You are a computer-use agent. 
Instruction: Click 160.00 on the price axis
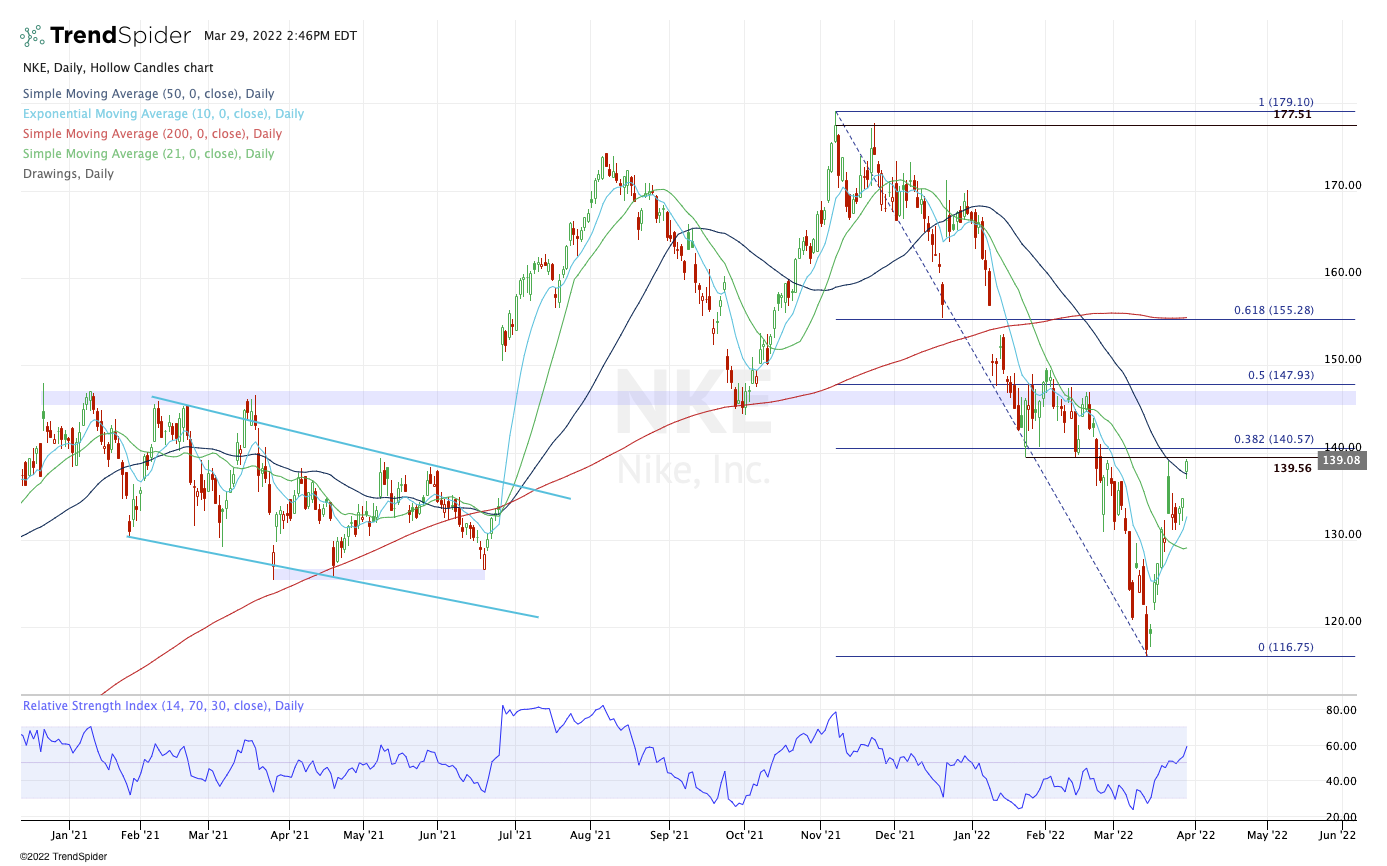coord(1345,272)
